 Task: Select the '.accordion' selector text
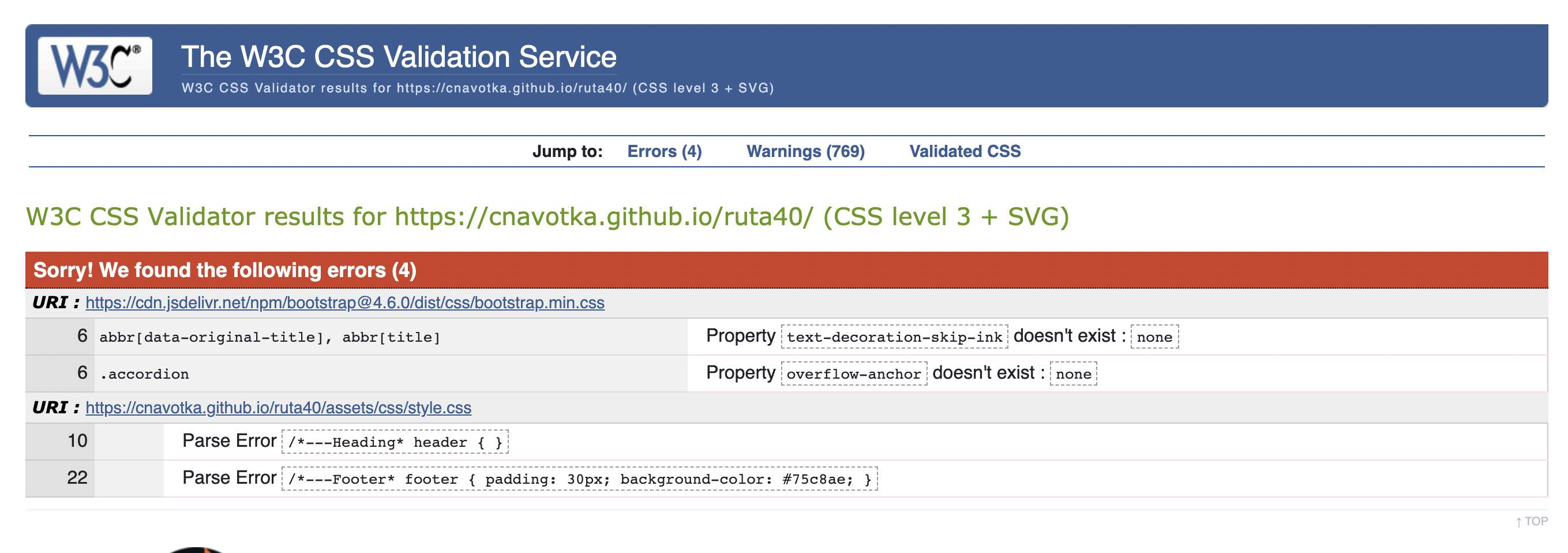click(144, 374)
